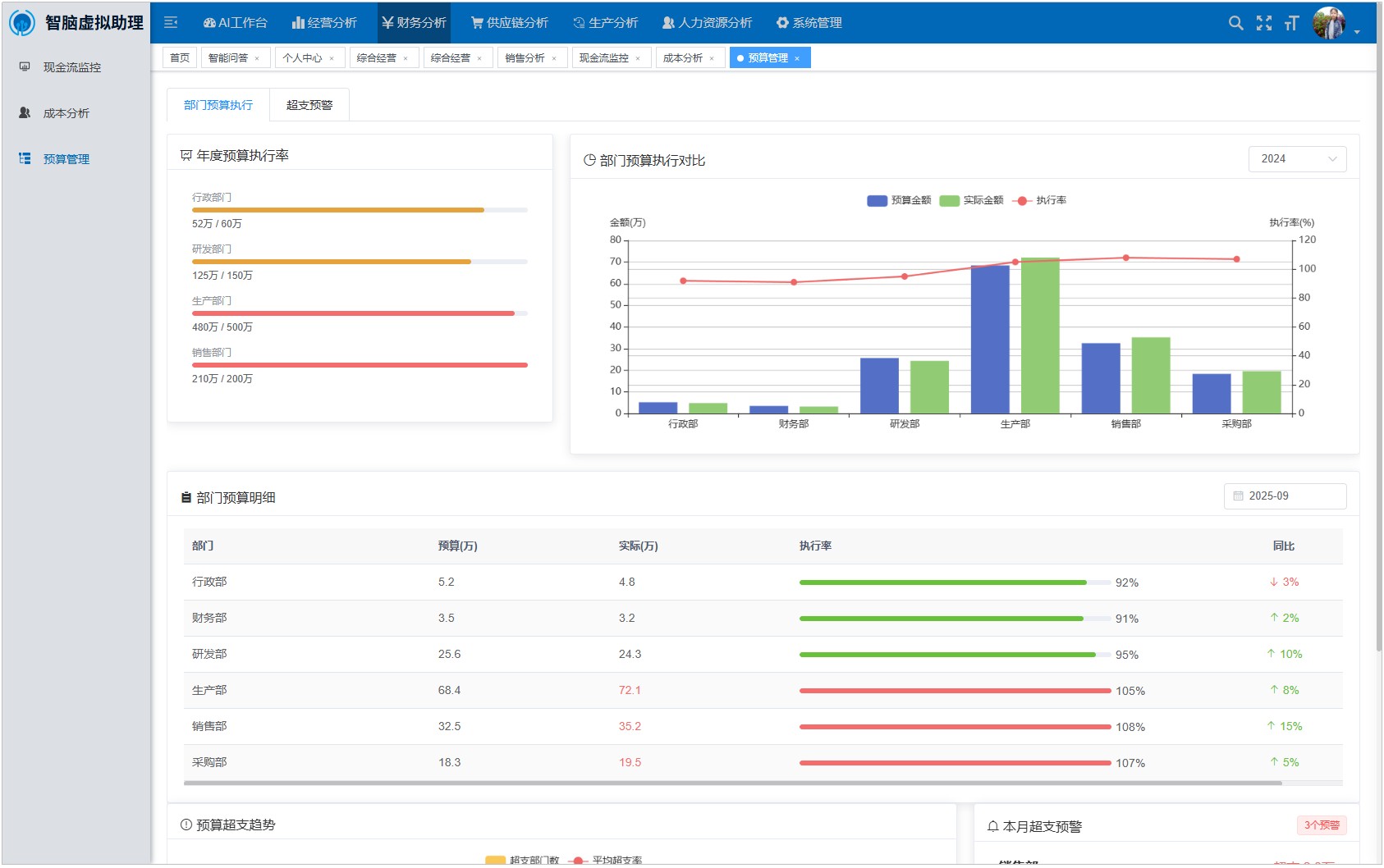The height and width of the screenshot is (868, 1384).
Task: Close the 预算管理 tab
Action: (797, 58)
